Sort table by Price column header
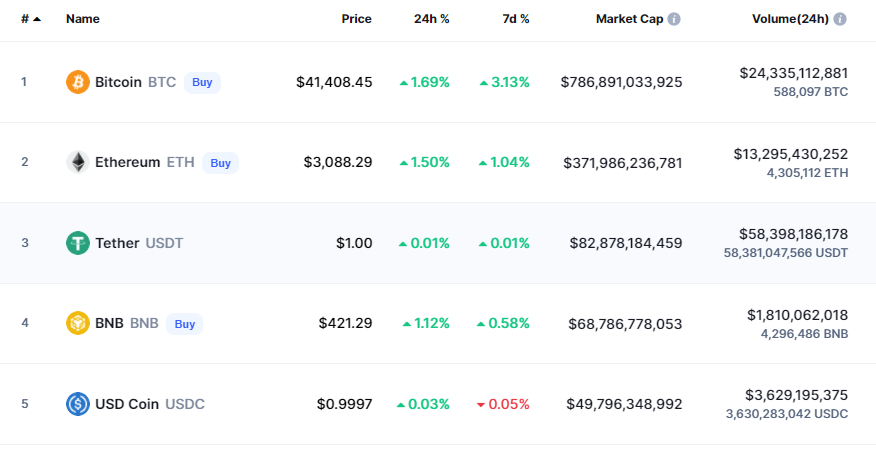Viewport: 876px width, 454px height. pos(356,19)
